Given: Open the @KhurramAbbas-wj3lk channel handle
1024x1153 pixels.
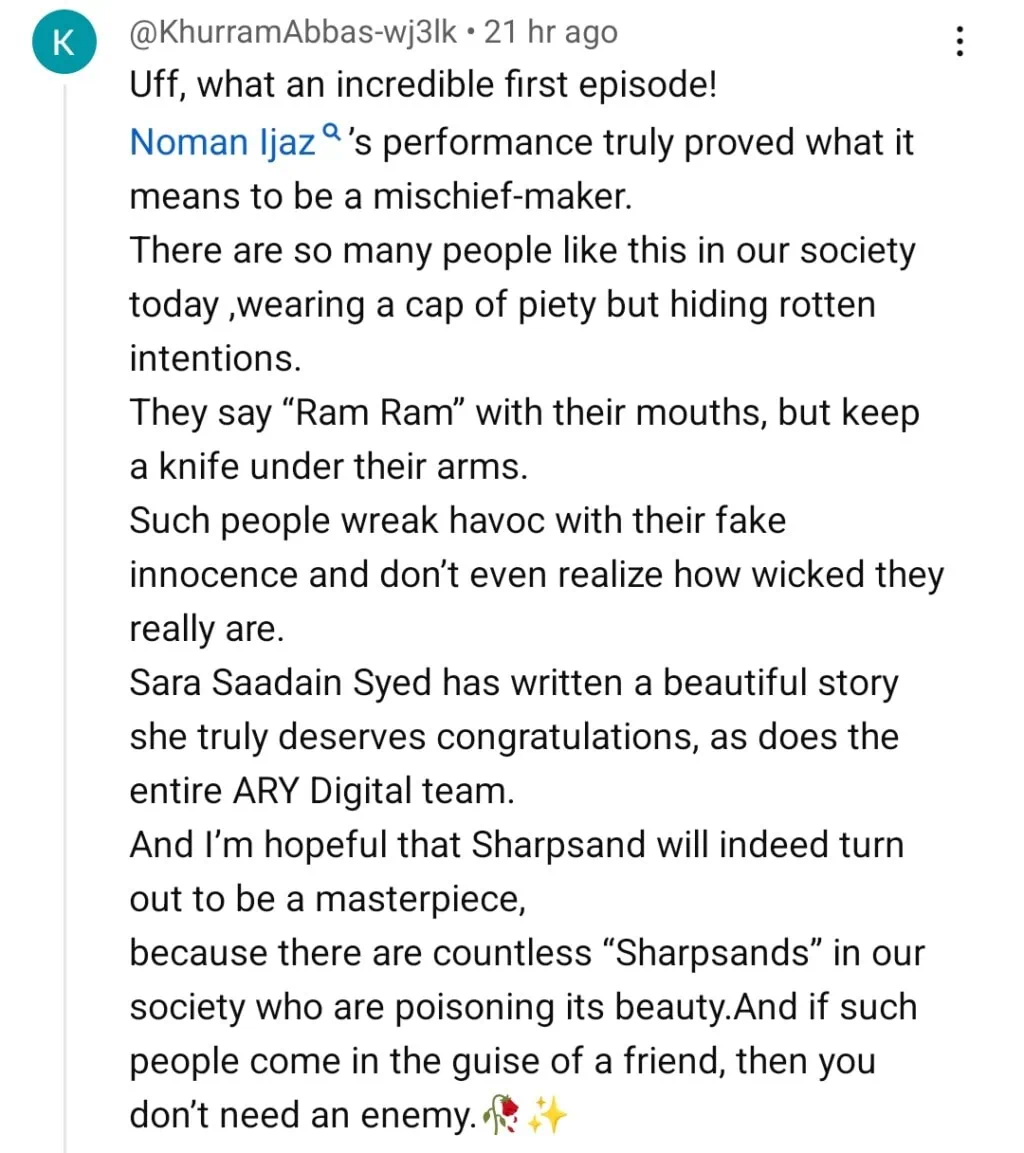Looking at the screenshot, I should click(x=293, y=33).
